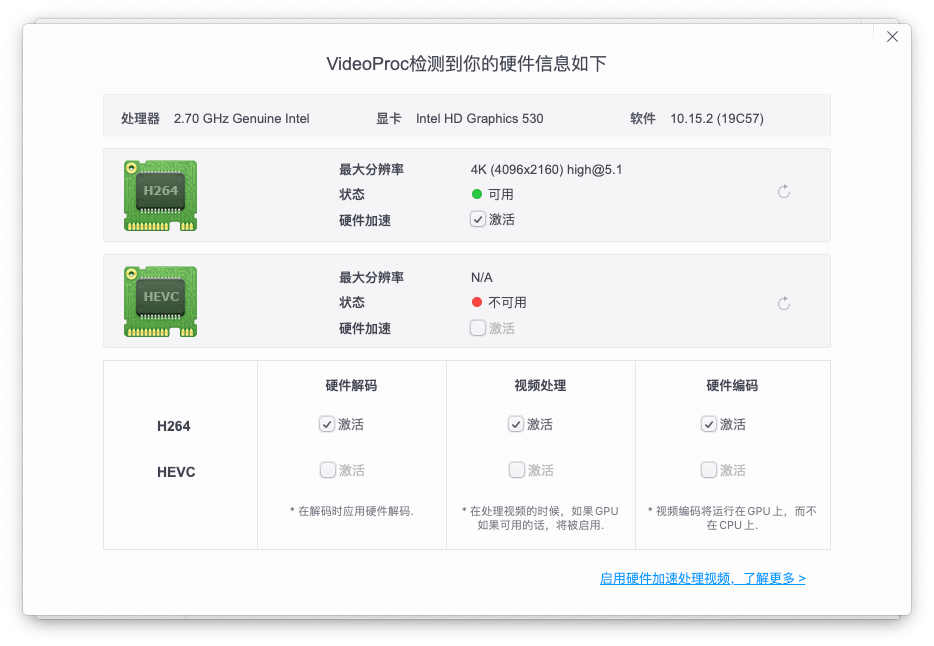Toggle HEVC hardware encoding checkbox
This screenshot has height=646, width=934.
click(x=708, y=470)
